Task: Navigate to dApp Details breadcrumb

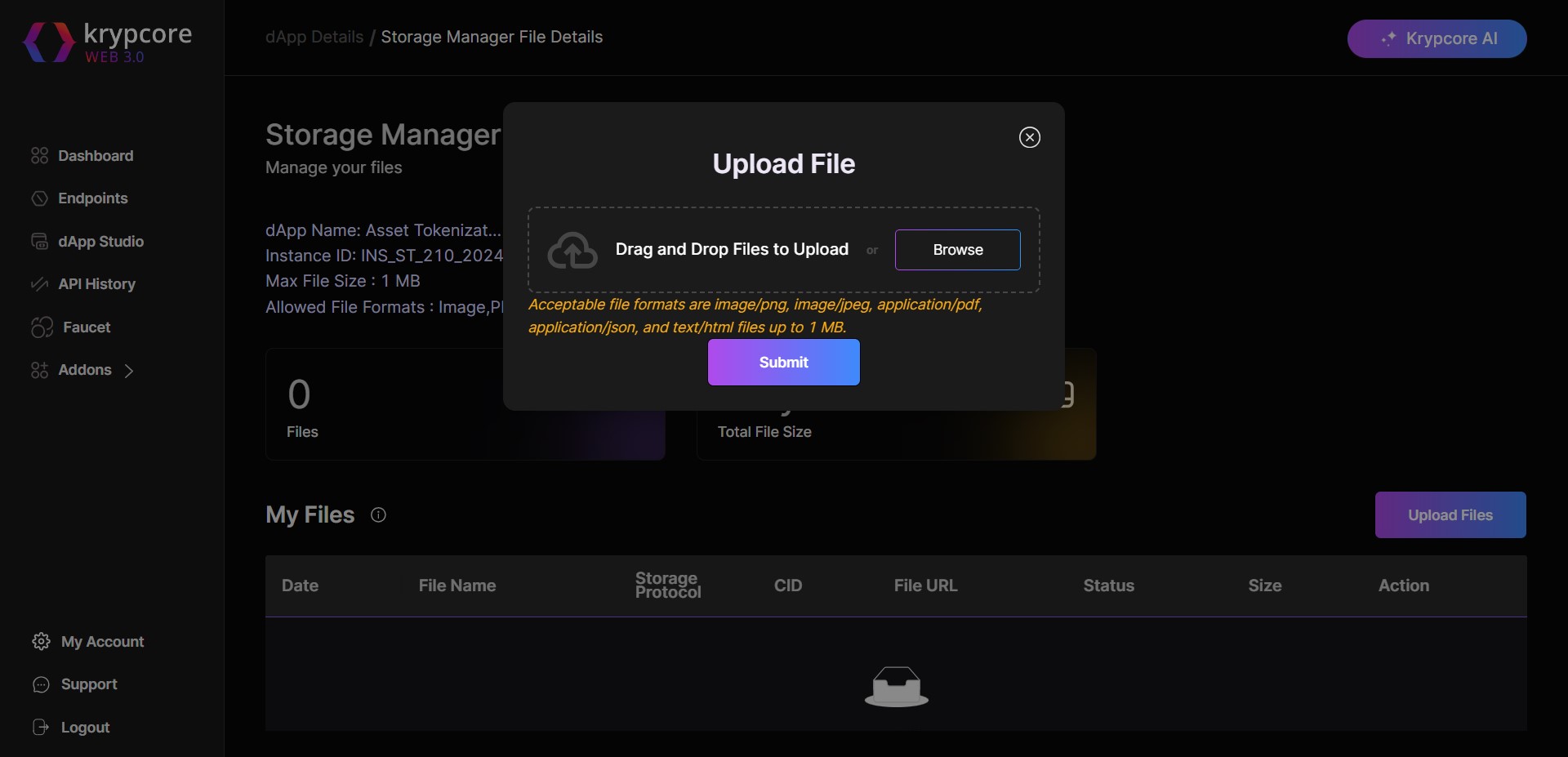Action: coord(314,38)
